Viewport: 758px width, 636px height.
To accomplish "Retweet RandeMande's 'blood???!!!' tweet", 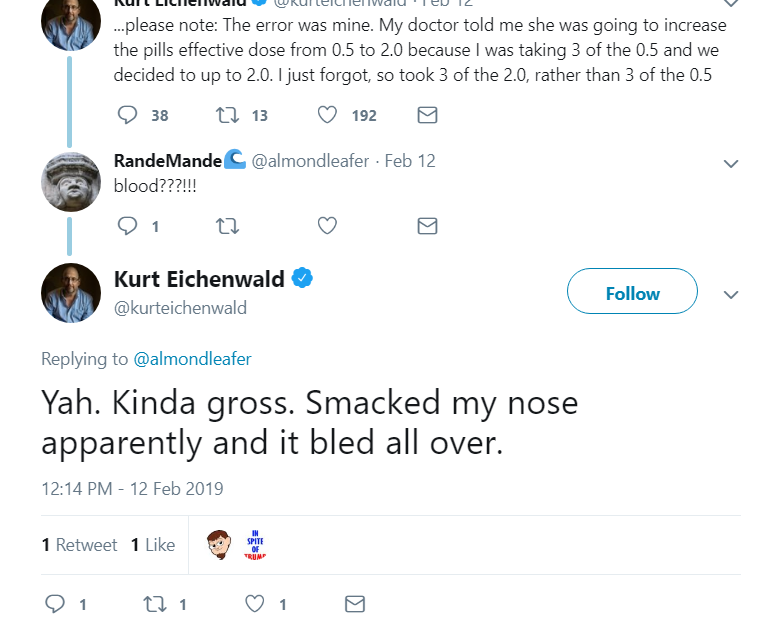I will pyautogui.click(x=227, y=226).
